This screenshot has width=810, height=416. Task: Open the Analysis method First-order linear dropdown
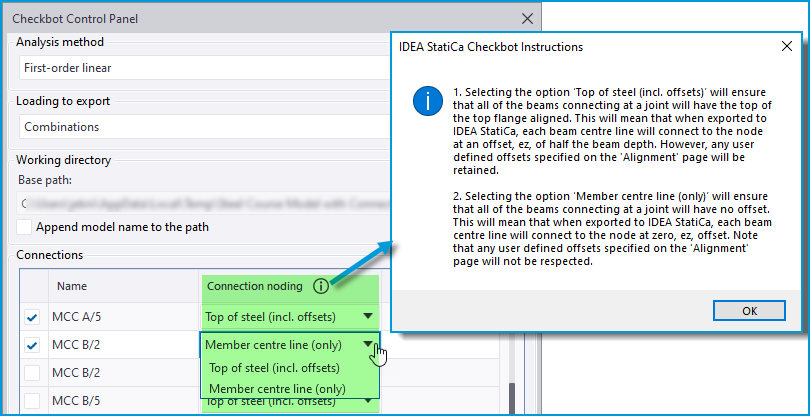(x=204, y=68)
